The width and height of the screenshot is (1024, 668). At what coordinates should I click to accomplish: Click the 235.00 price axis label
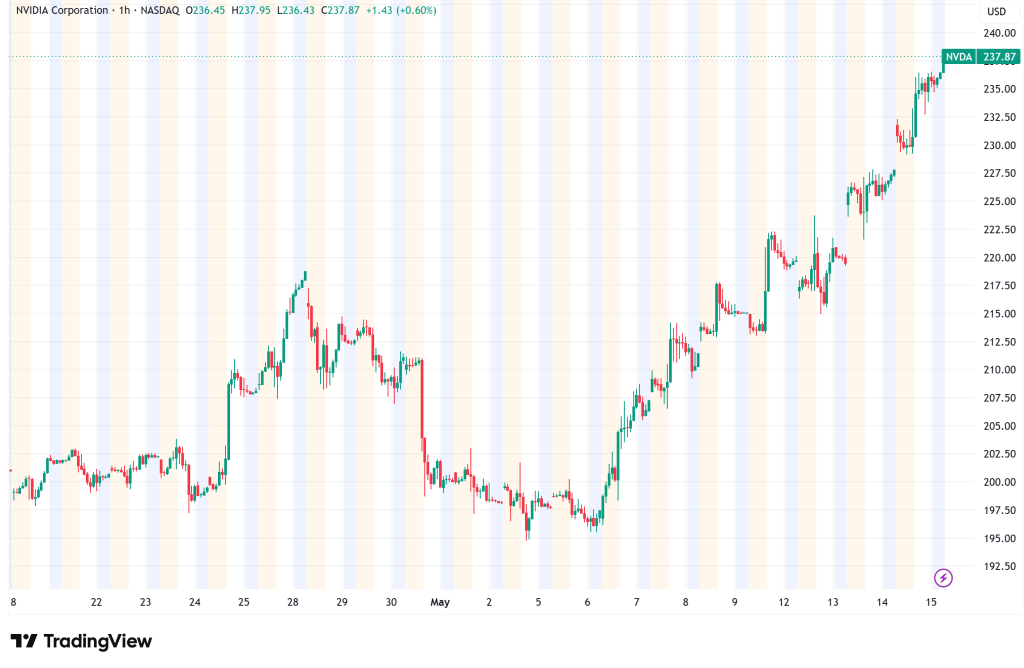(999, 89)
